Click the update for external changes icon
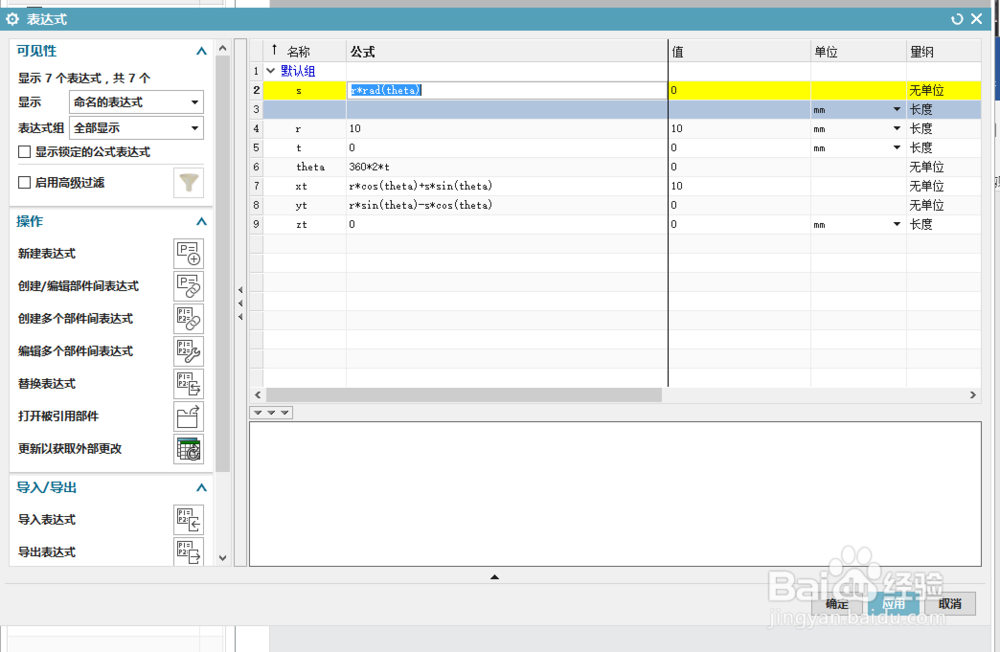 (188, 448)
